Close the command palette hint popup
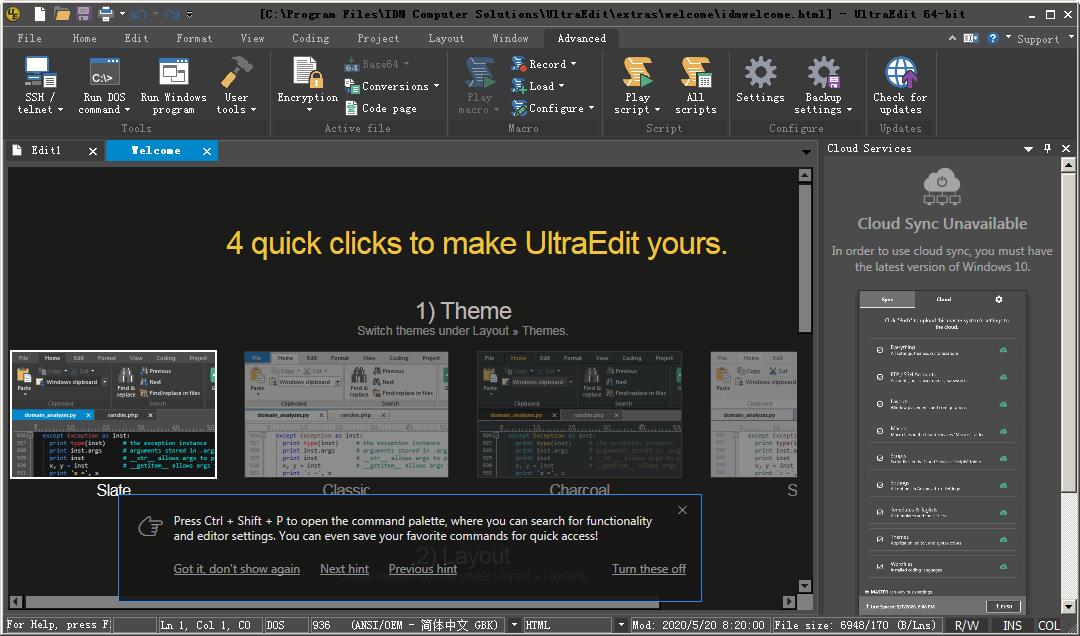The width and height of the screenshot is (1080, 636). point(682,510)
